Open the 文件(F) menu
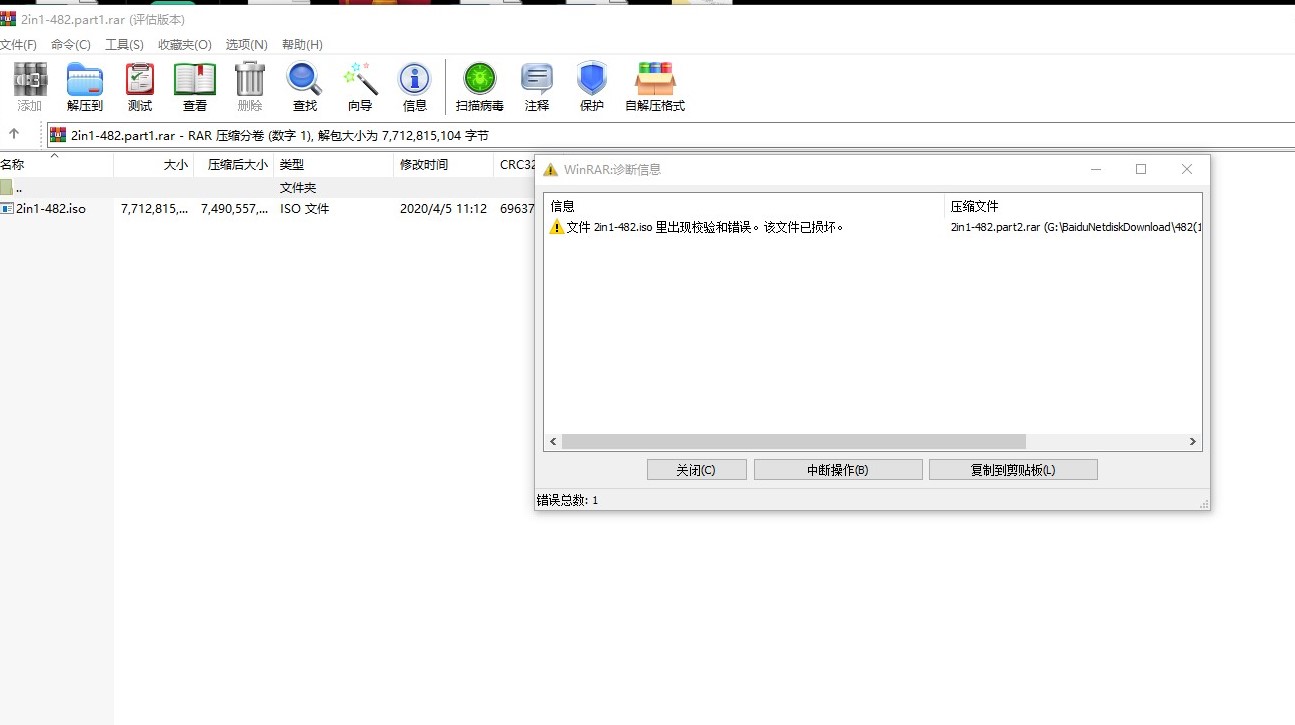The height and width of the screenshot is (725, 1295). pos(18,45)
